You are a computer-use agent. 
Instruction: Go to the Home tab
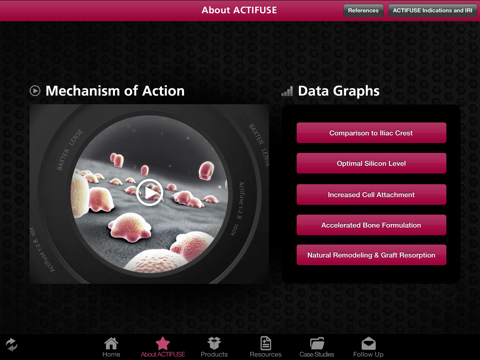coord(111,347)
